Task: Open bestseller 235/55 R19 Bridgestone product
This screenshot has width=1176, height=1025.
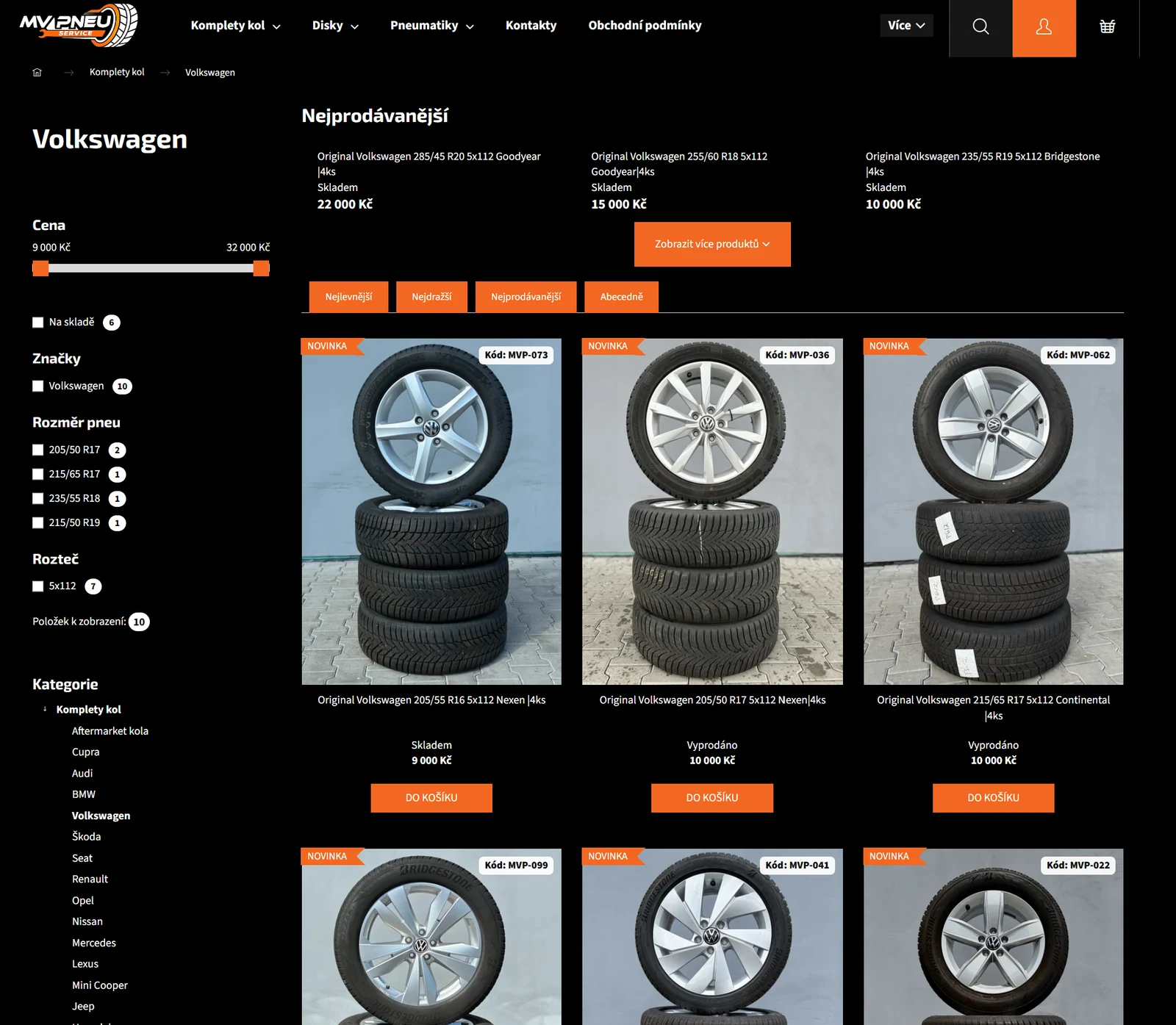Action: point(983,164)
